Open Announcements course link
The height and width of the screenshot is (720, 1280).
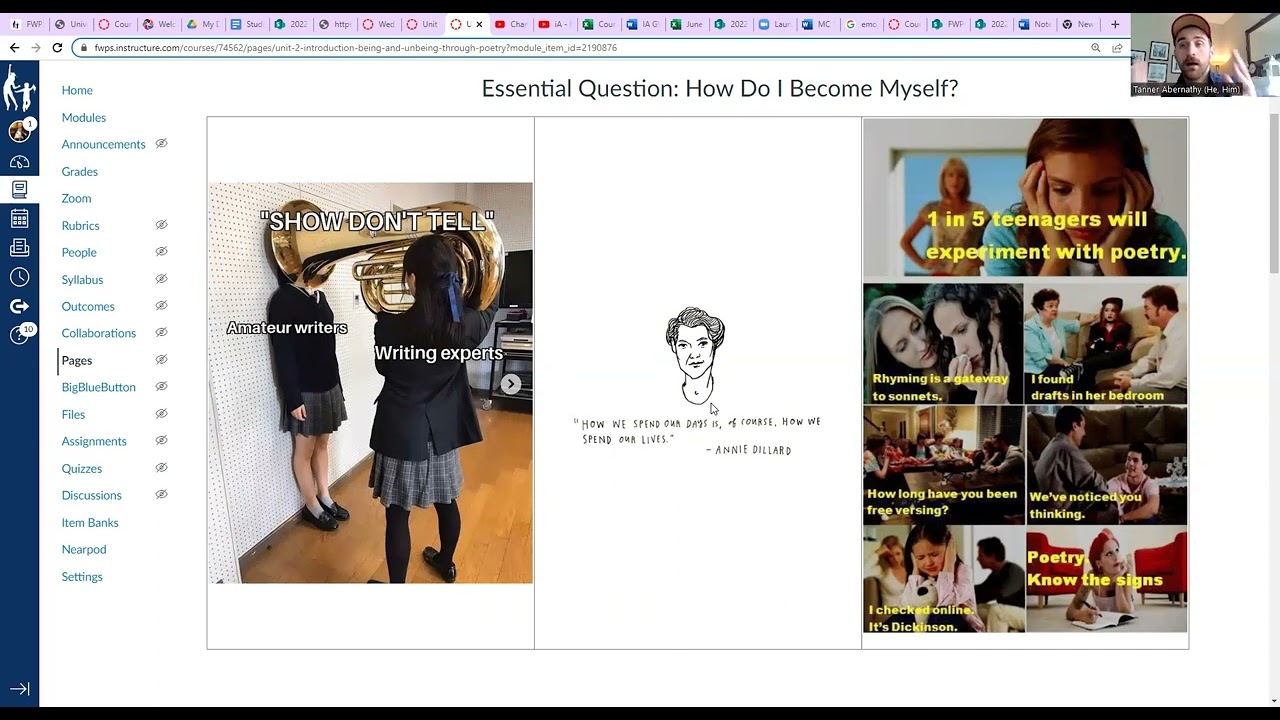(103, 144)
